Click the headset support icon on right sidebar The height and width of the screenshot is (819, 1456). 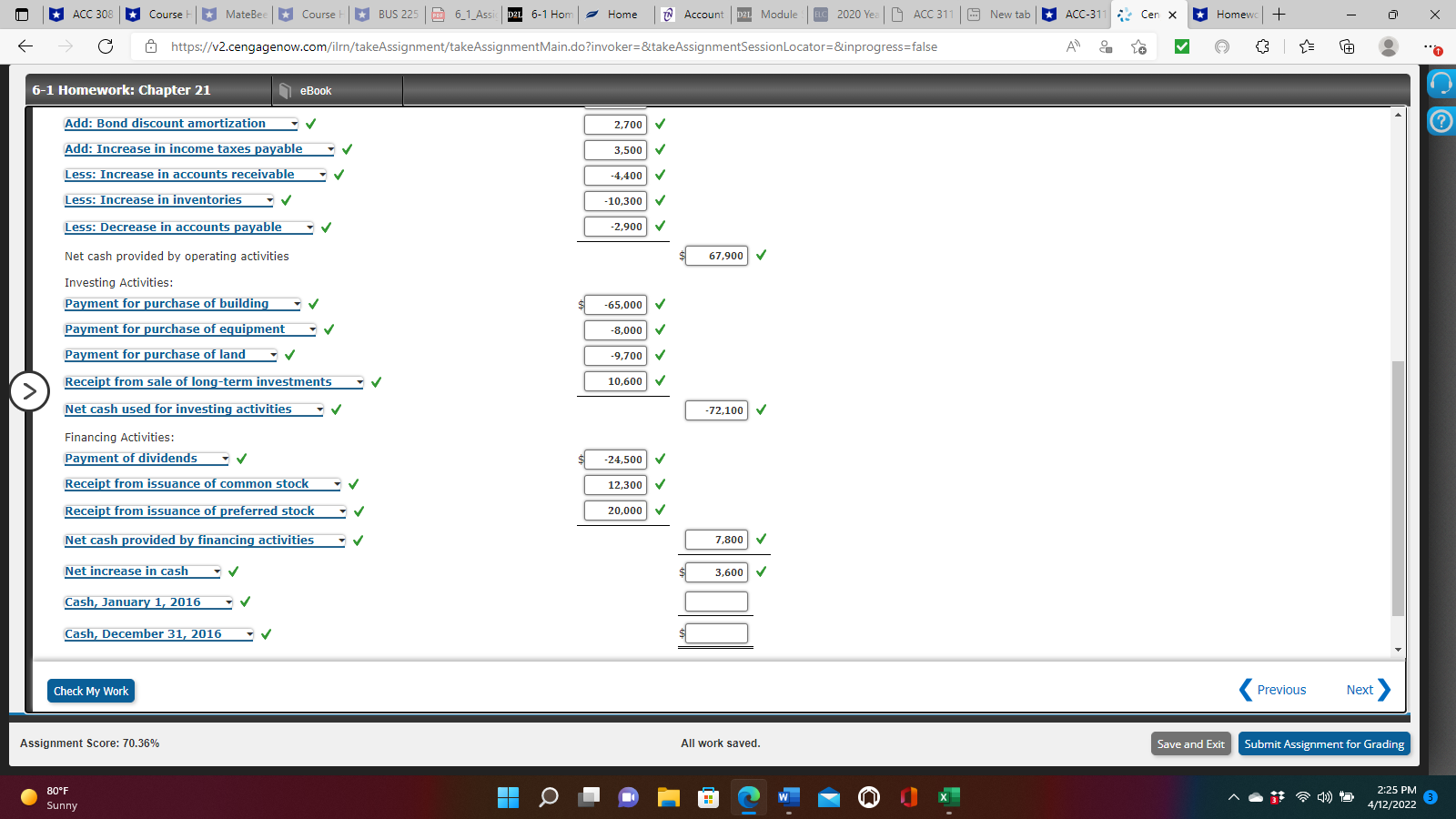[1441, 83]
